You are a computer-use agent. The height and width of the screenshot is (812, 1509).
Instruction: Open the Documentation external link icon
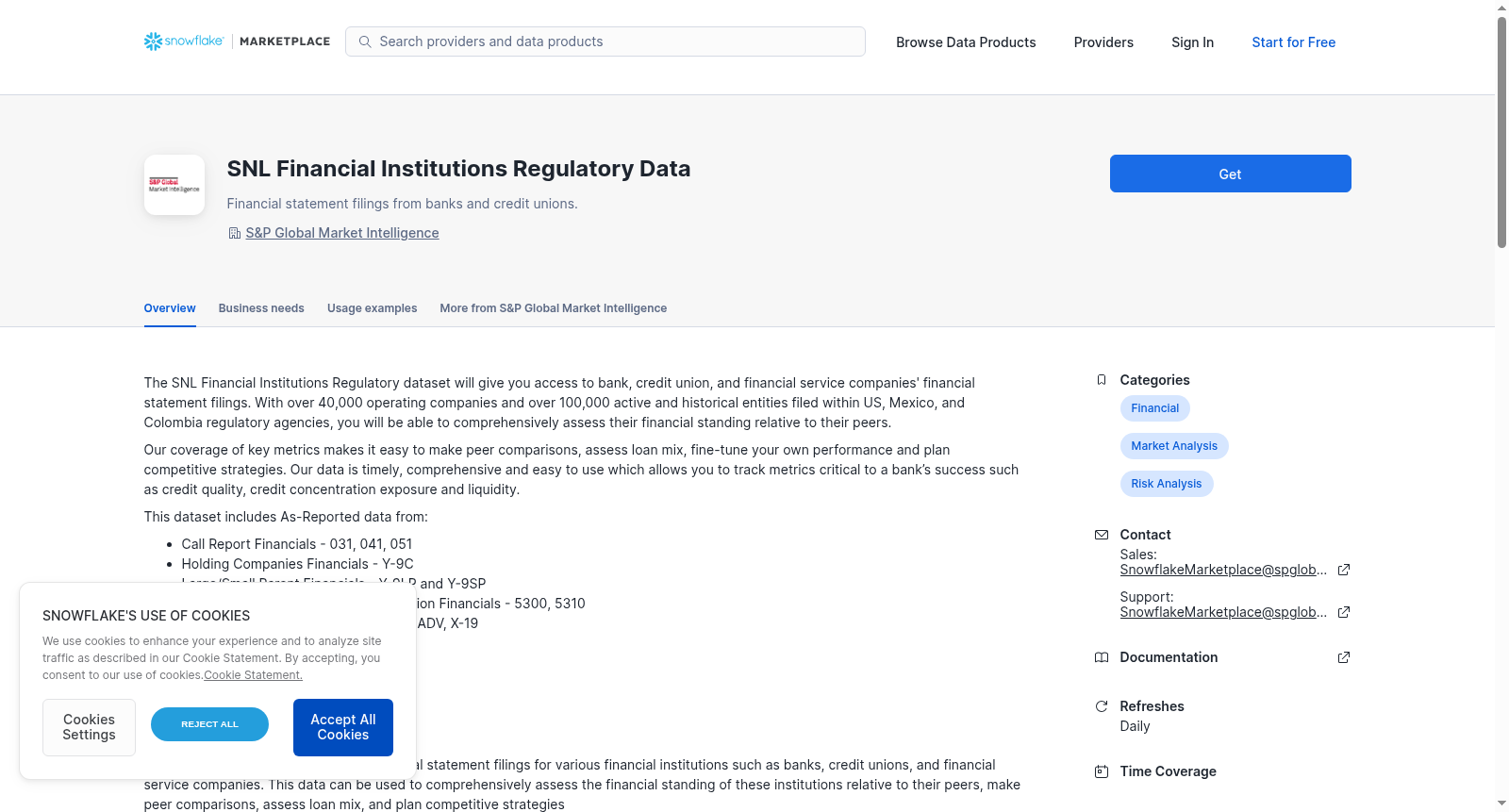click(1344, 657)
